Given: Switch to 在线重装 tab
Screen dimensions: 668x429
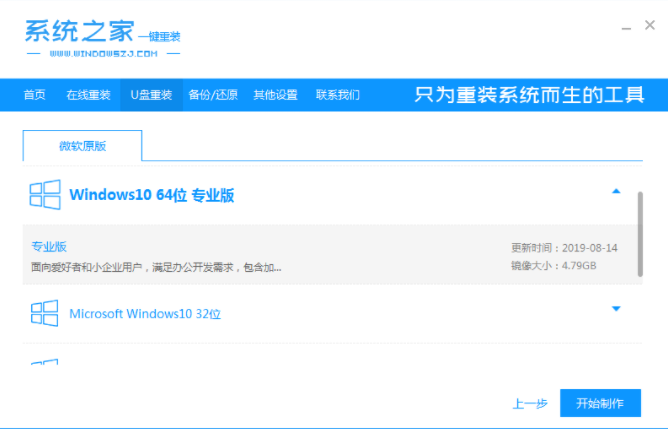Looking at the screenshot, I should [x=88, y=95].
